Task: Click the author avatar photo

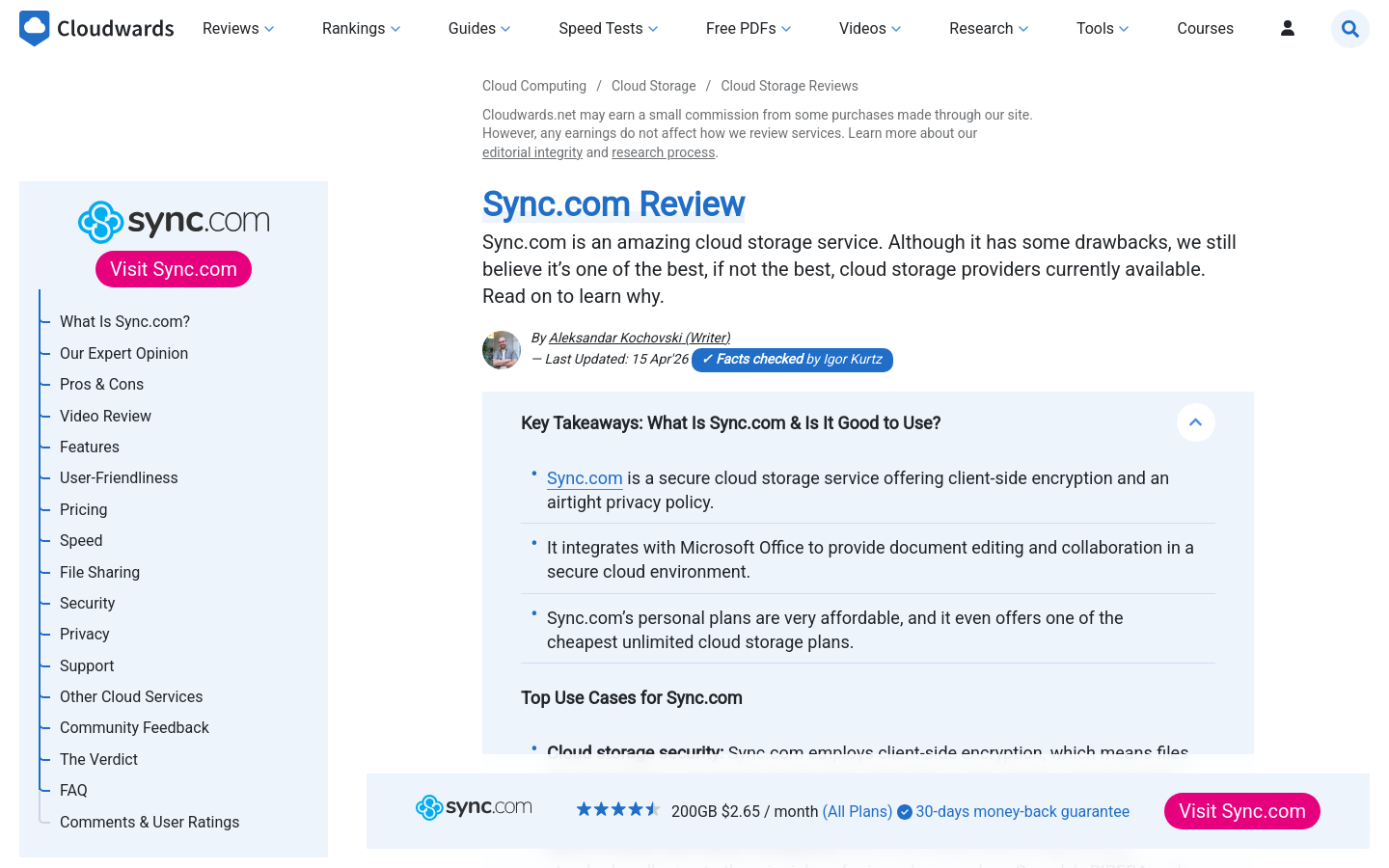Action: point(502,350)
